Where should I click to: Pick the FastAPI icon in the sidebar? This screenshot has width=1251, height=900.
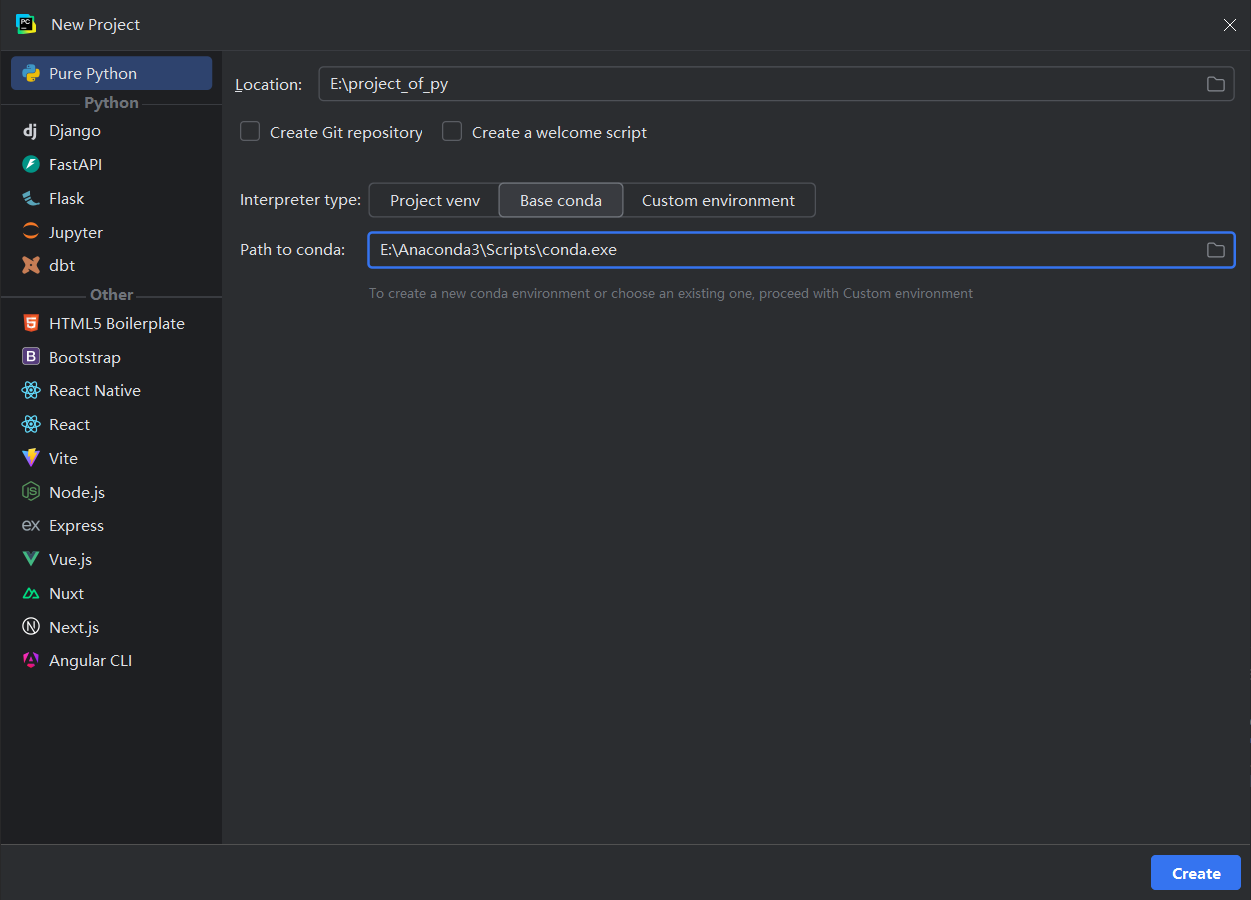31,164
